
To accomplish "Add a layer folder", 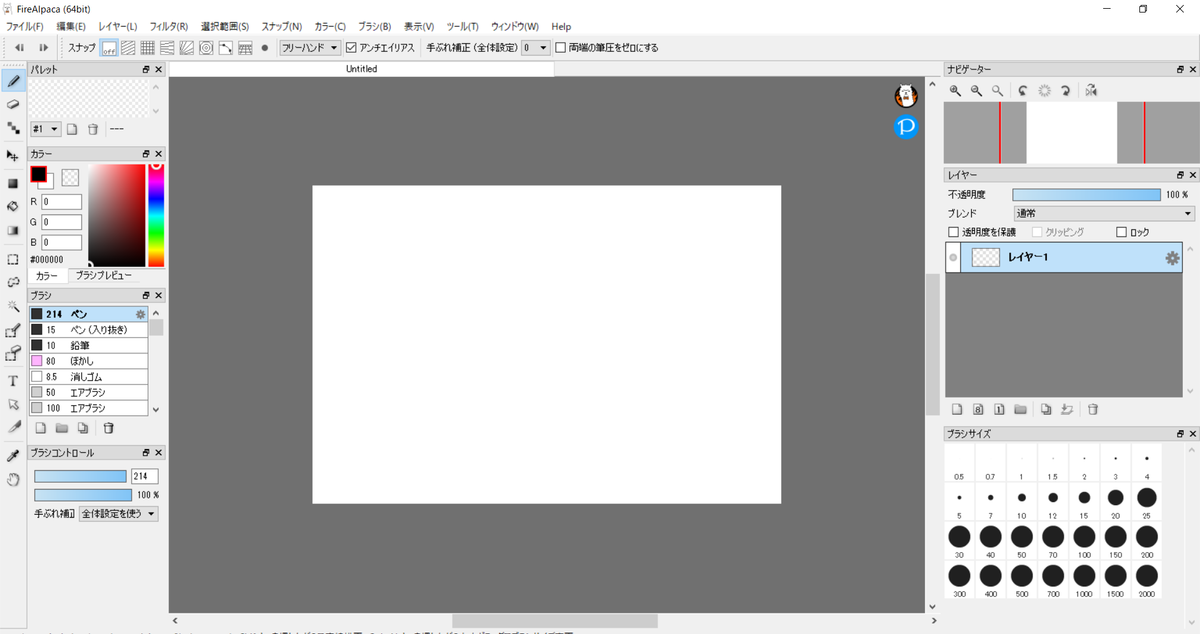I will point(1020,409).
